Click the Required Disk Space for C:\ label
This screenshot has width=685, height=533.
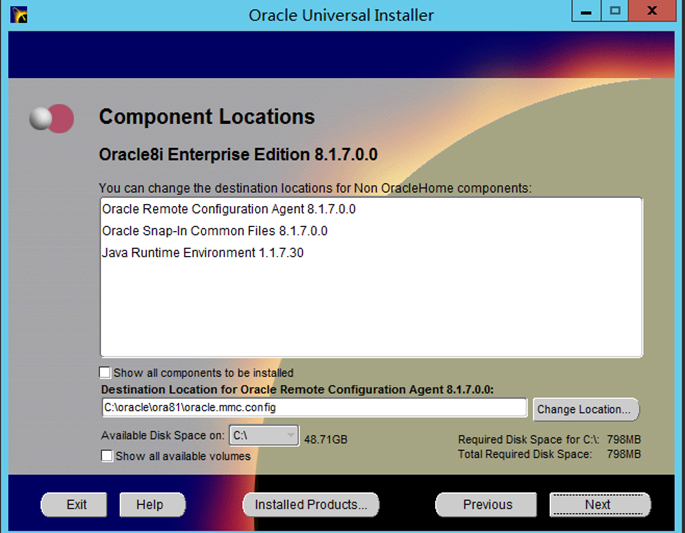pyautogui.click(x=529, y=440)
